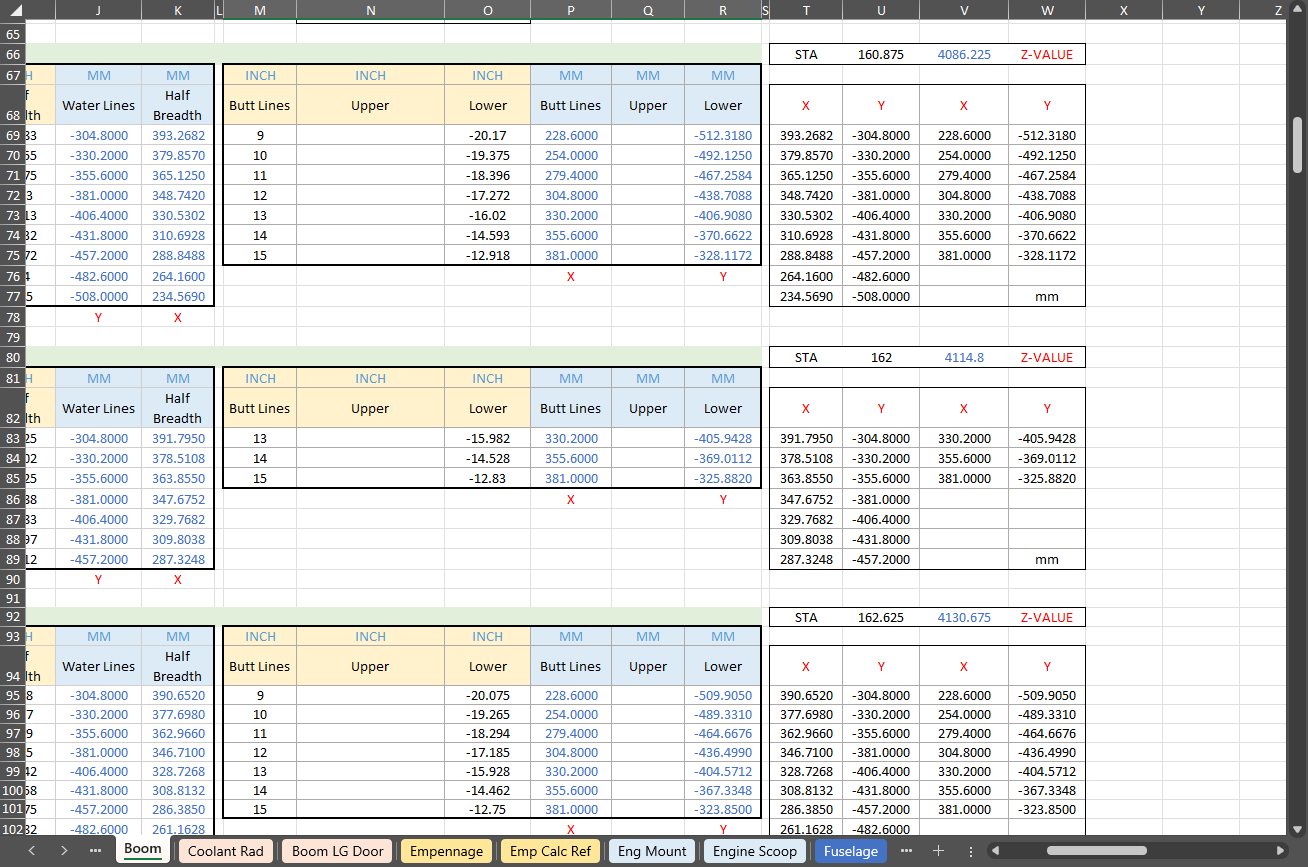1308x867 pixels.
Task: Select the cell containing STA value 162.625
Action: click(x=881, y=617)
